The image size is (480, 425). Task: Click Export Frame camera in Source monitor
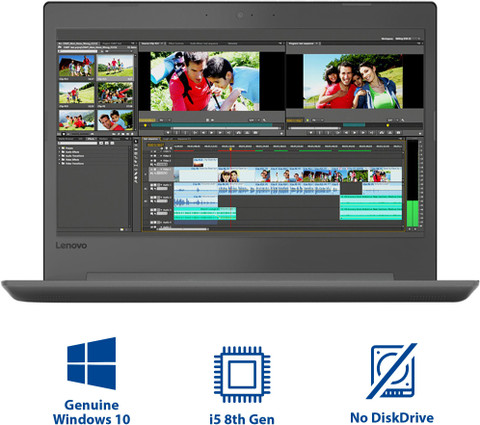256,133
